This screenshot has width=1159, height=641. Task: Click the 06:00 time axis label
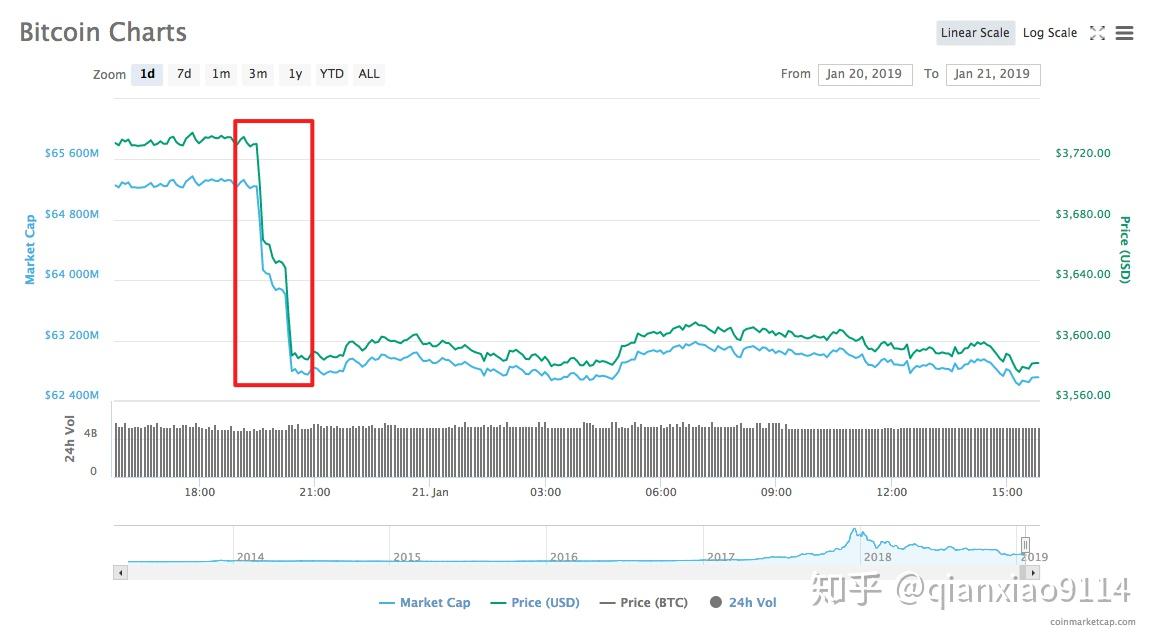[x=661, y=492]
